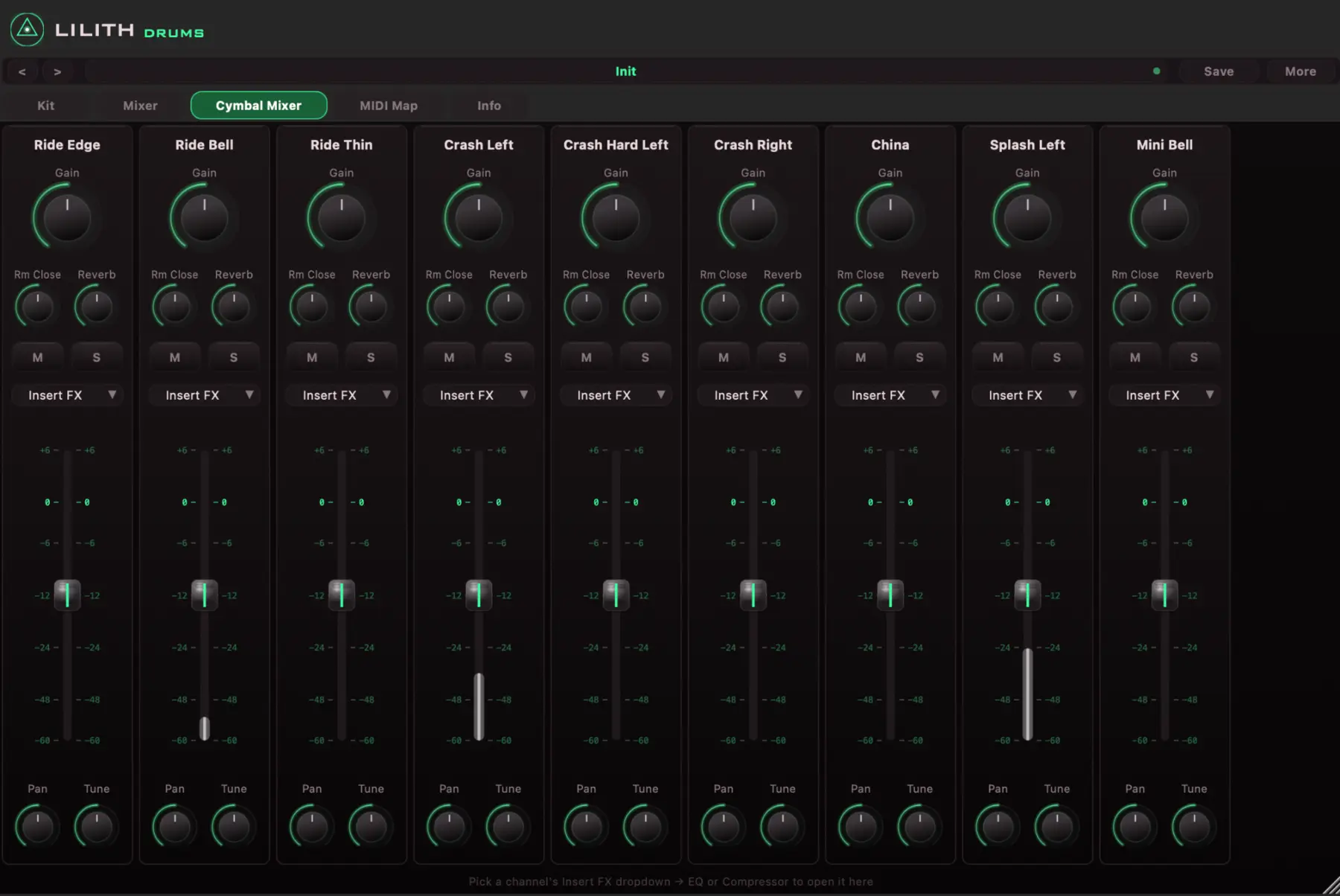Switch to the Kit tab
This screenshot has width=1340, height=896.
point(45,106)
